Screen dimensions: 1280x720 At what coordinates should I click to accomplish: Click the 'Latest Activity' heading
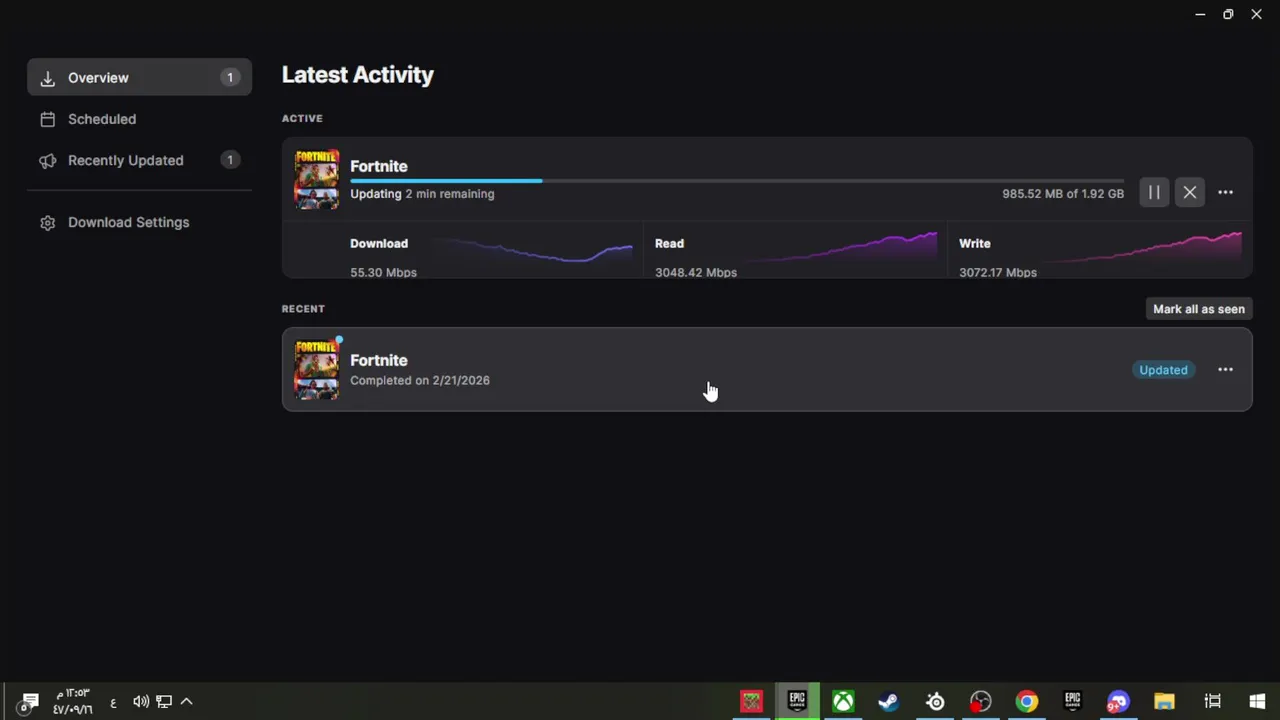pos(358,75)
